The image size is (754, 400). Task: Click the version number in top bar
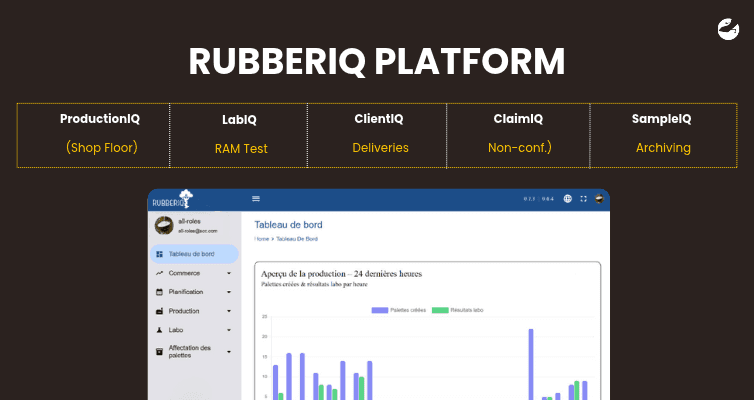539,199
